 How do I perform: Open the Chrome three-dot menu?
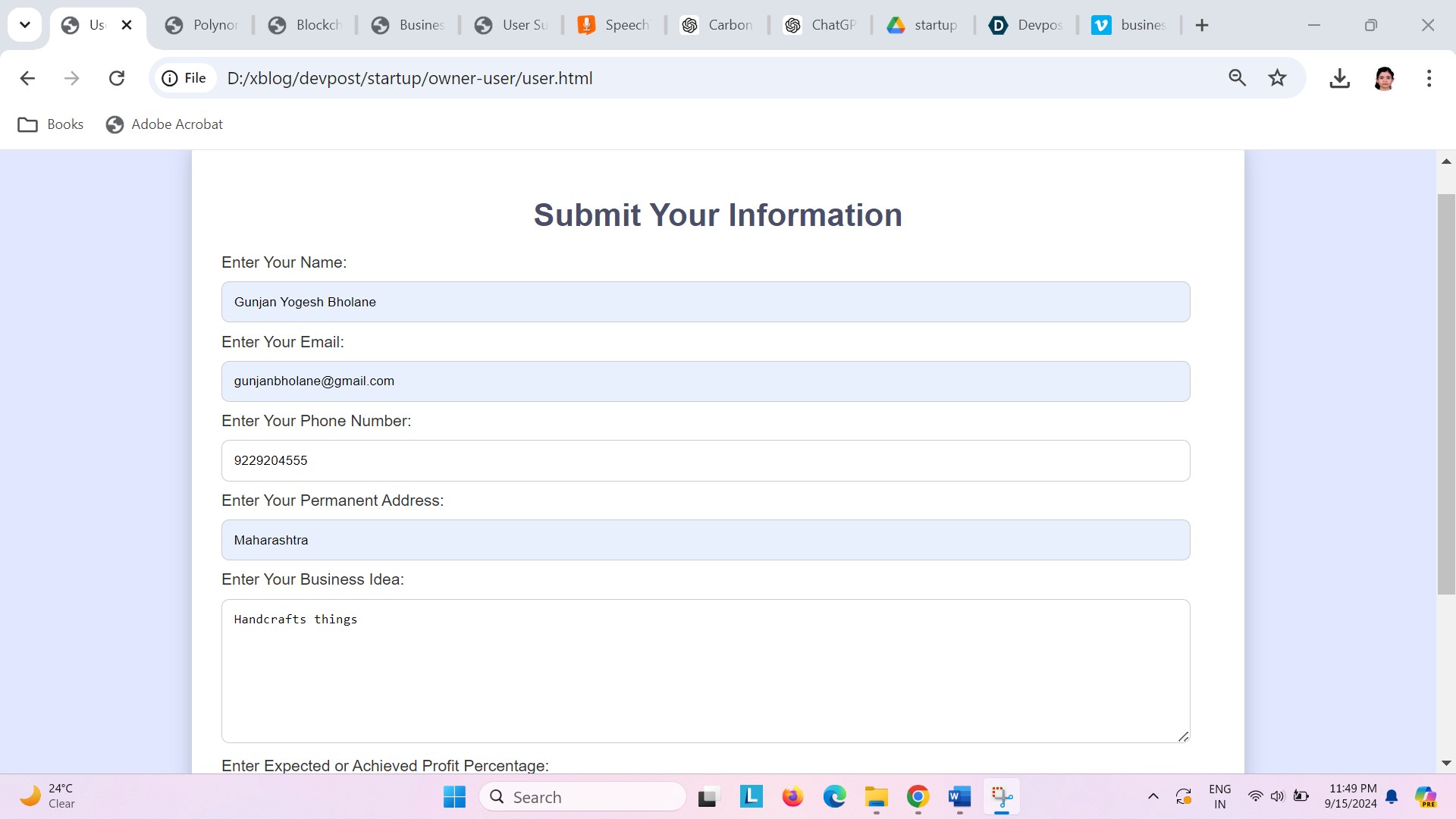pyautogui.click(x=1429, y=78)
